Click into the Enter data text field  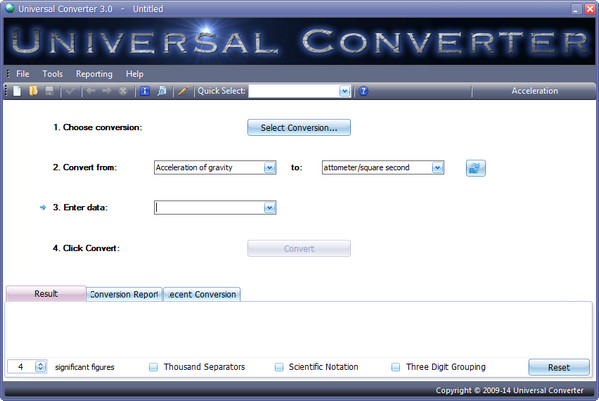(x=209, y=208)
